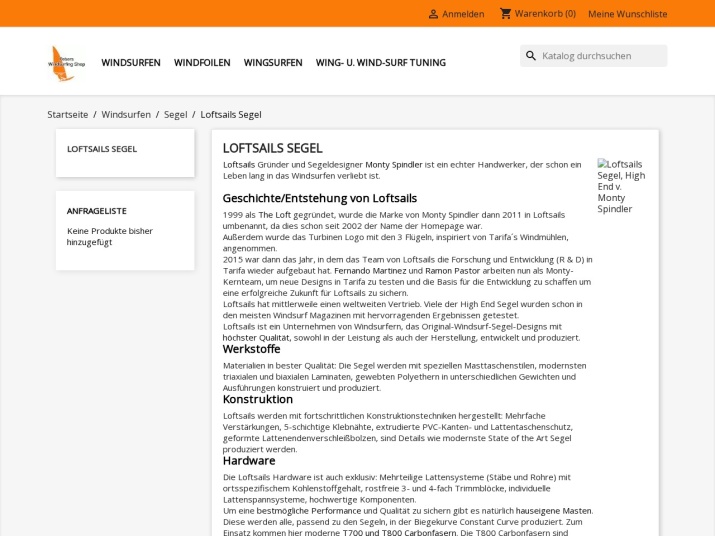Click Windsurfen in the breadcrumb trail
The height and width of the screenshot is (536, 715).
(x=126, y=115)
